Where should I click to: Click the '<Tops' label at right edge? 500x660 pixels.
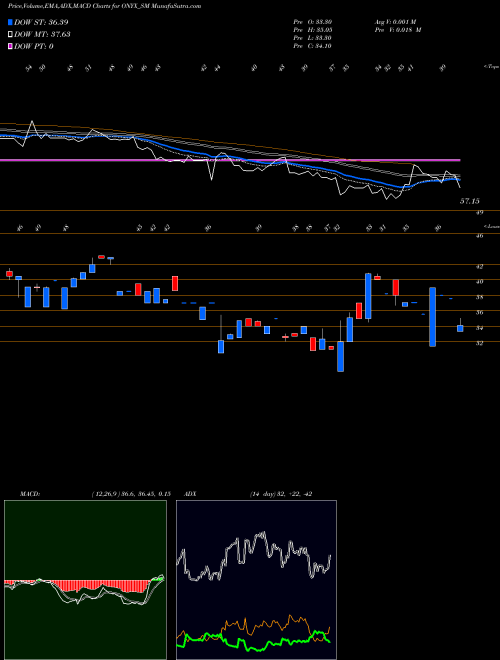(x=492, y=67)
